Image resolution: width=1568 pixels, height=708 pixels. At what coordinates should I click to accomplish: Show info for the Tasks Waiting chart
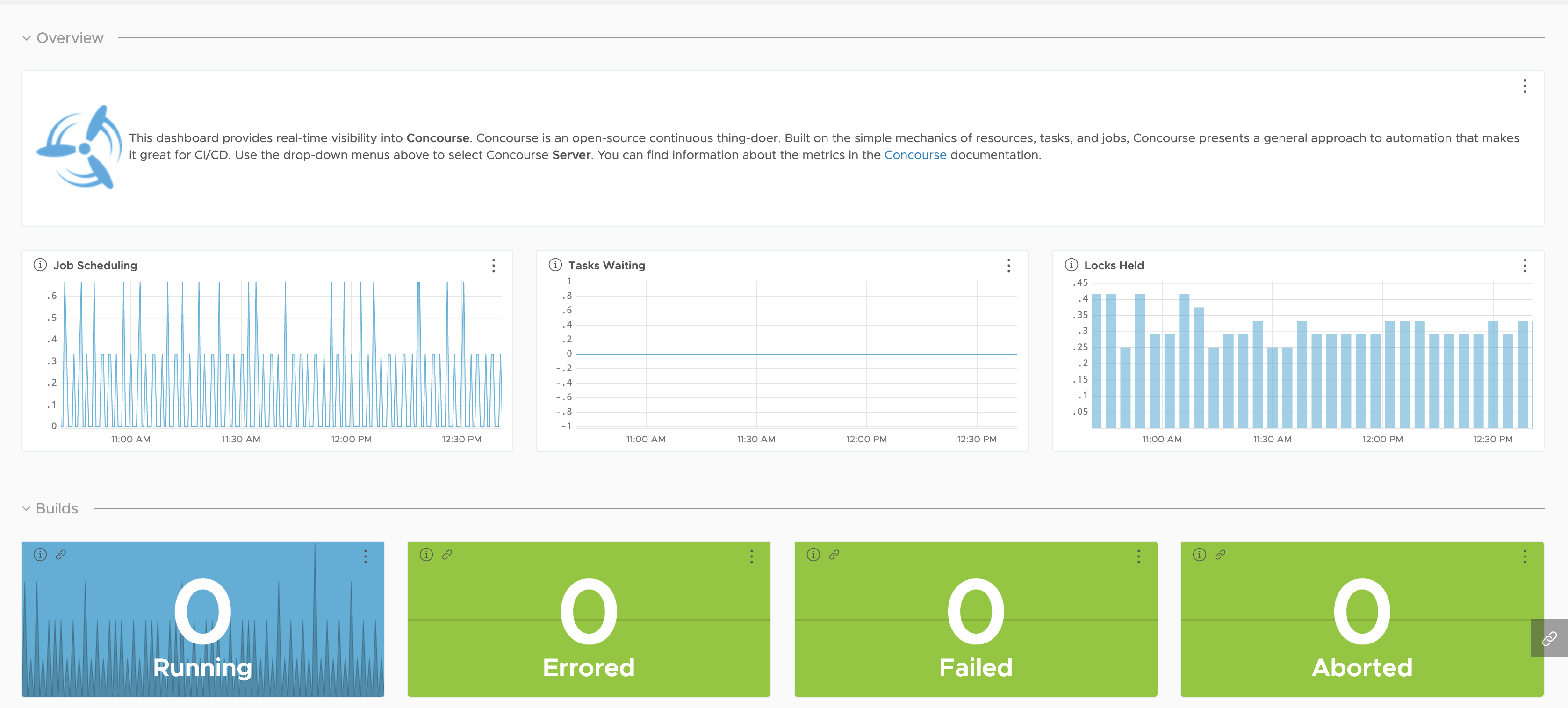pyautogui.click(x=555, y=265)
